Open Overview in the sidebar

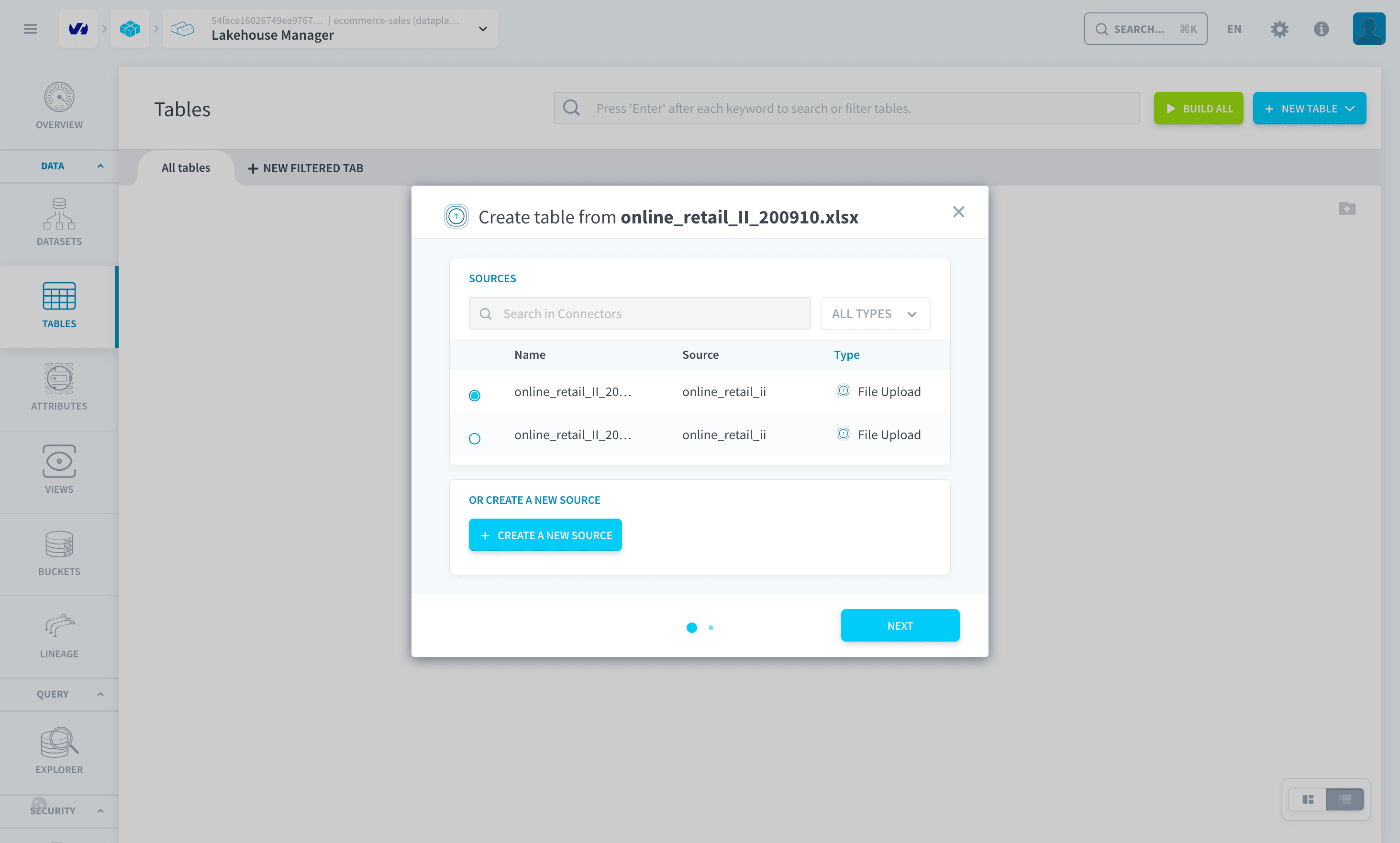click(x=59, y=106)
